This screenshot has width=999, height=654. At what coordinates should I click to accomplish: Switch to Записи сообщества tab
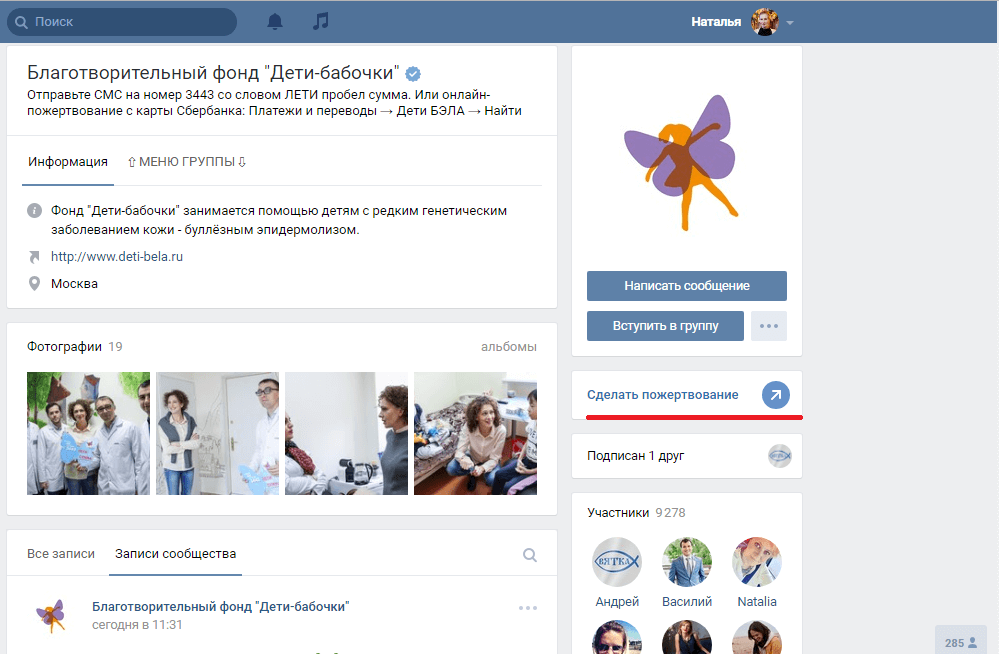point(175,554)
